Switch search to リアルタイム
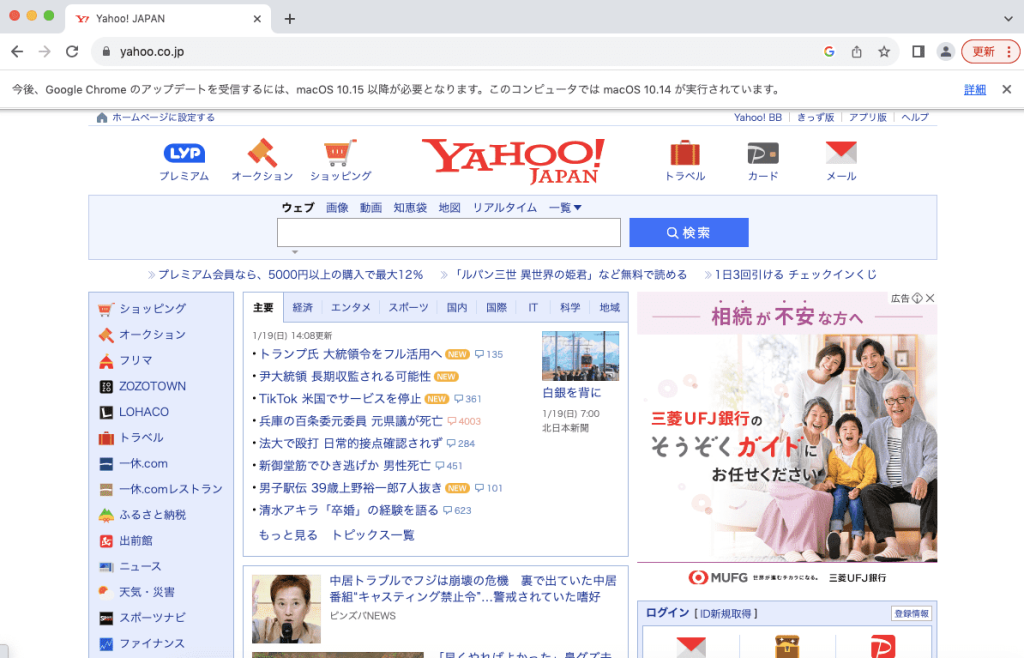The height and width of the screenshot is (658, 1024). pos(505,208)
